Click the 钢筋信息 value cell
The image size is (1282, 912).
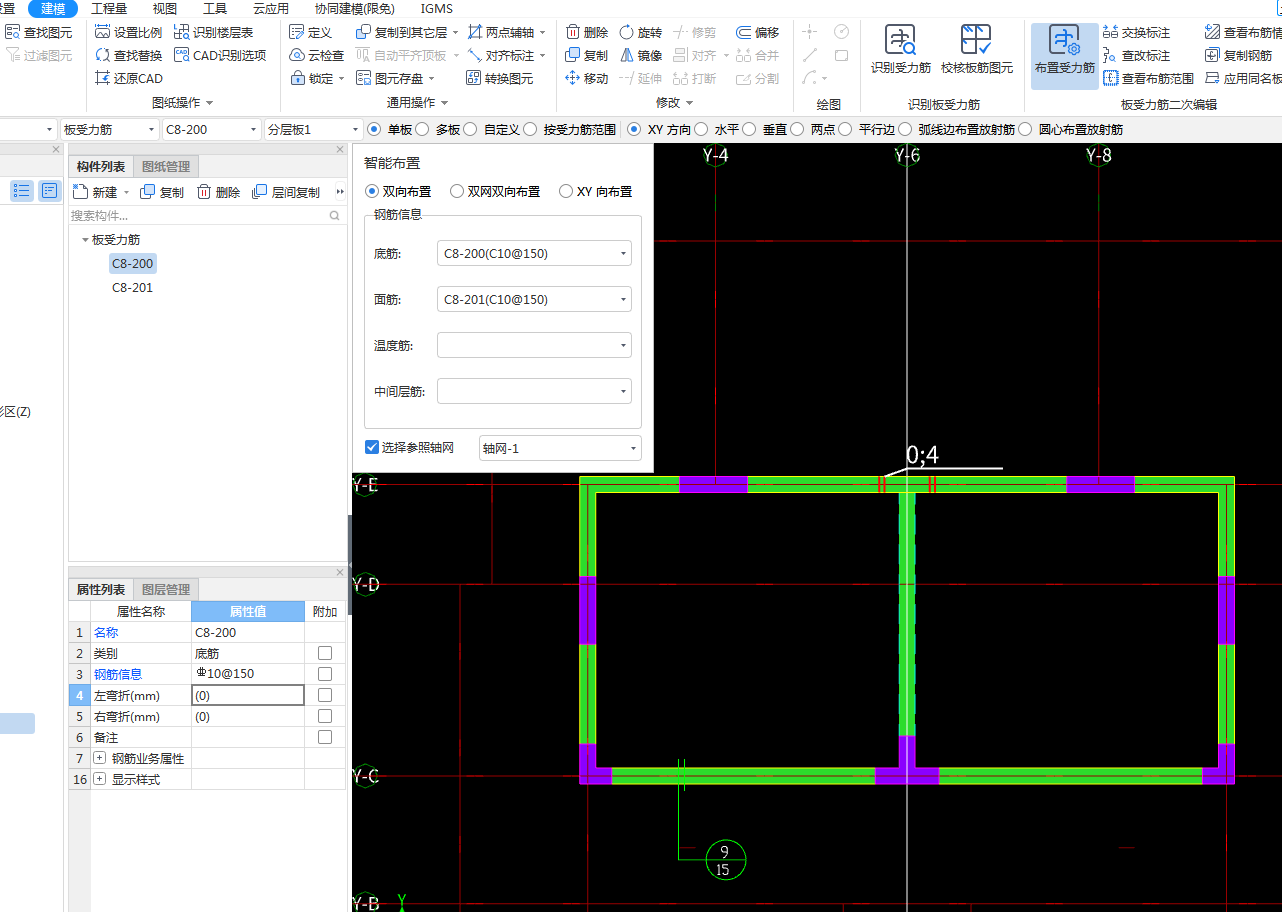click(248, 674)
